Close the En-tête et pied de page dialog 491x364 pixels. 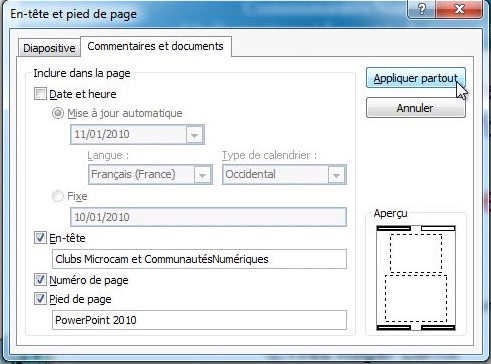tap(459, 9)
